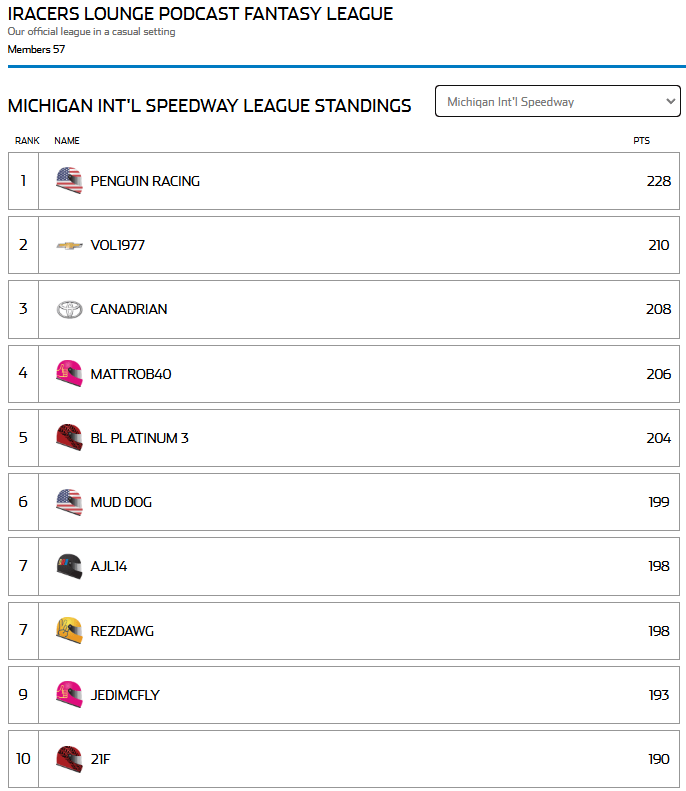Click AJL14's black helmet icon
The width and height of the screenshot is (686, 791).
[x=69, y=566]
